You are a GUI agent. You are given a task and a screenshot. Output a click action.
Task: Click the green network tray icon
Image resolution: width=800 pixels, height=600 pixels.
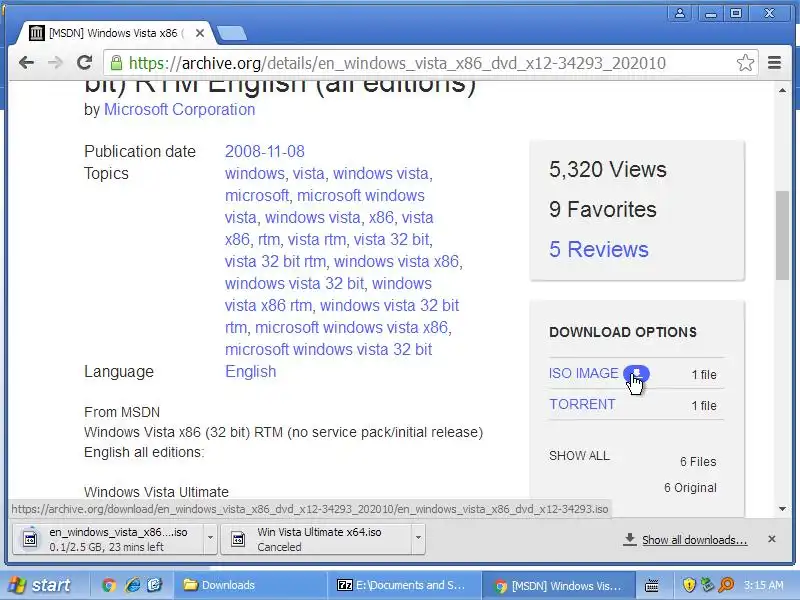(707, 585)
